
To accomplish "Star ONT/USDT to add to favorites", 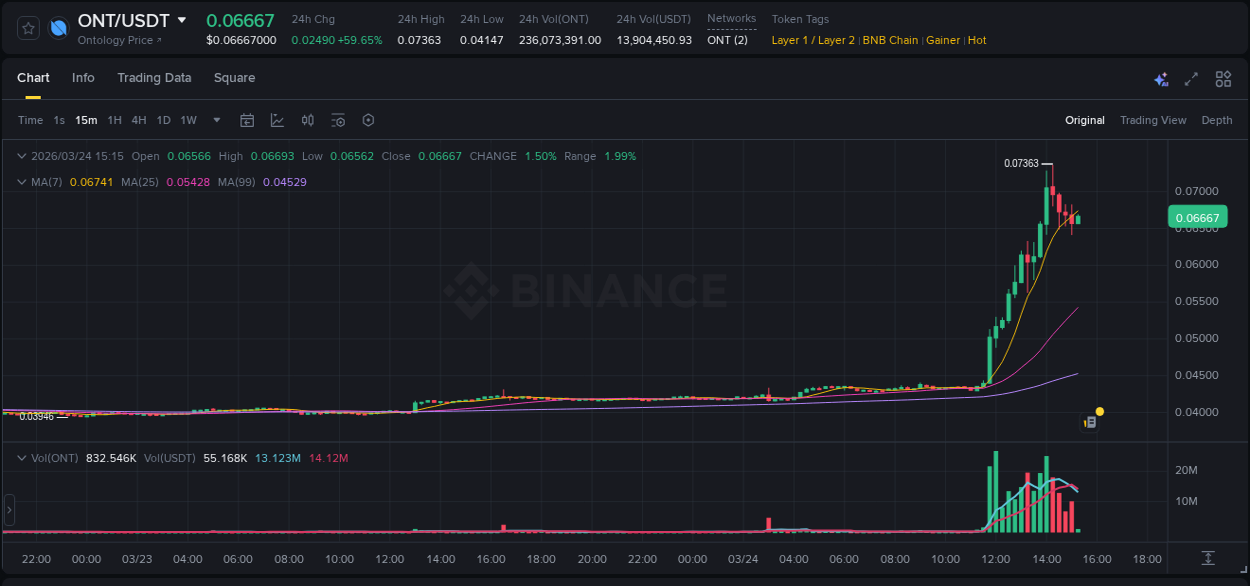I will [x=27, y=28].
